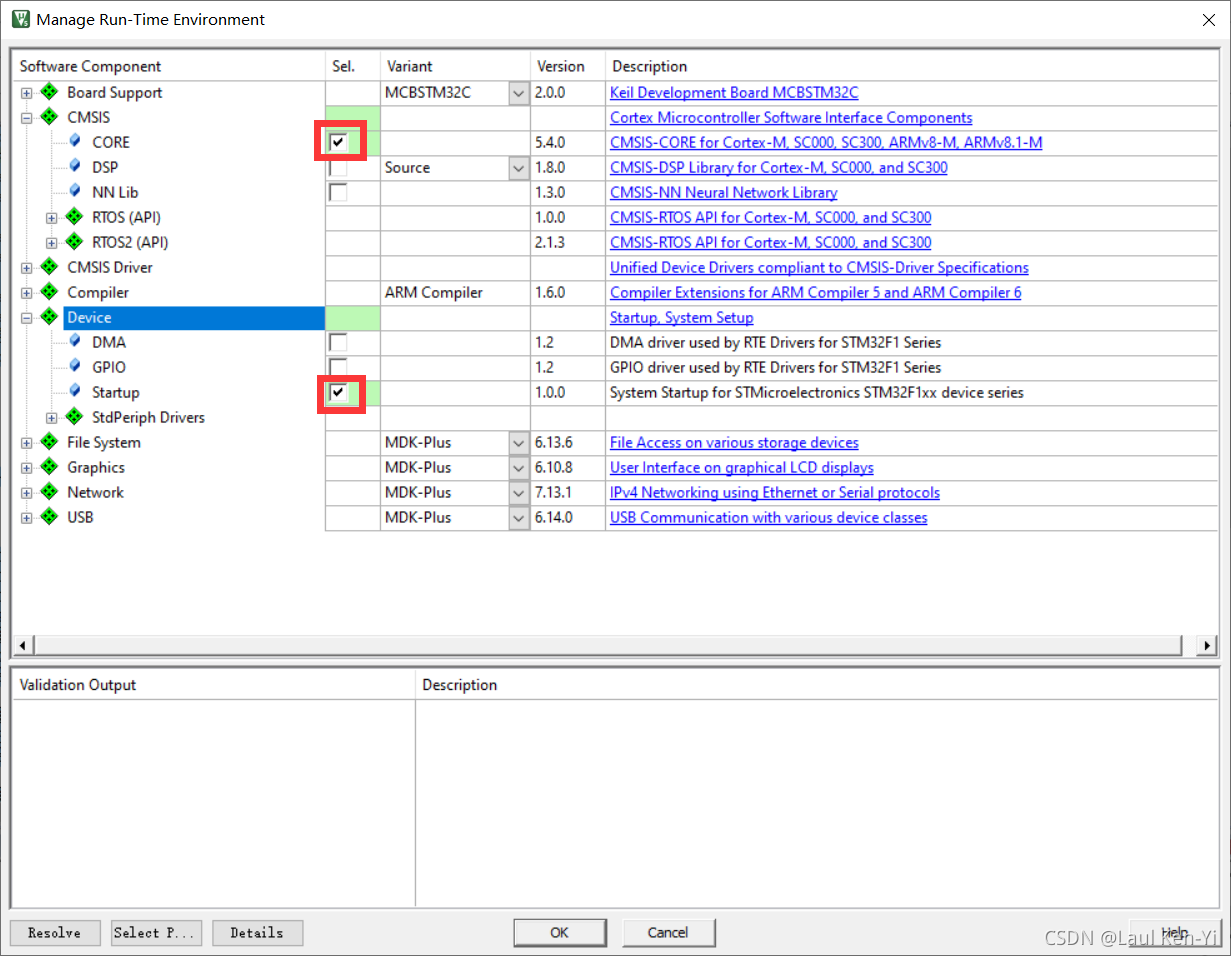Image resolution: width=1231 pixels, height=956 pixels.
Task: Click the Cancel button
Action: click(x=668, y=933)
